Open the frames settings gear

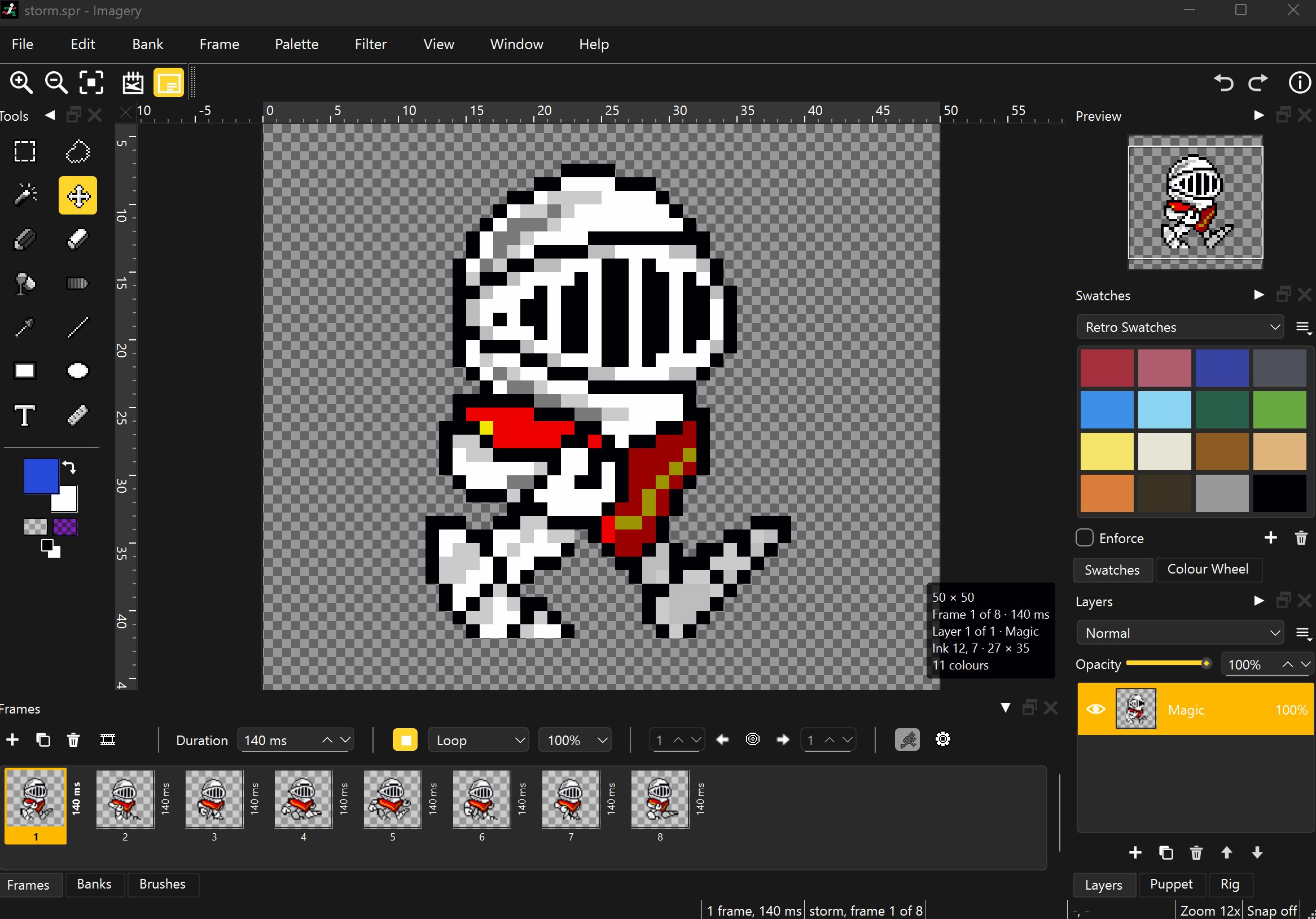[942, 739]
